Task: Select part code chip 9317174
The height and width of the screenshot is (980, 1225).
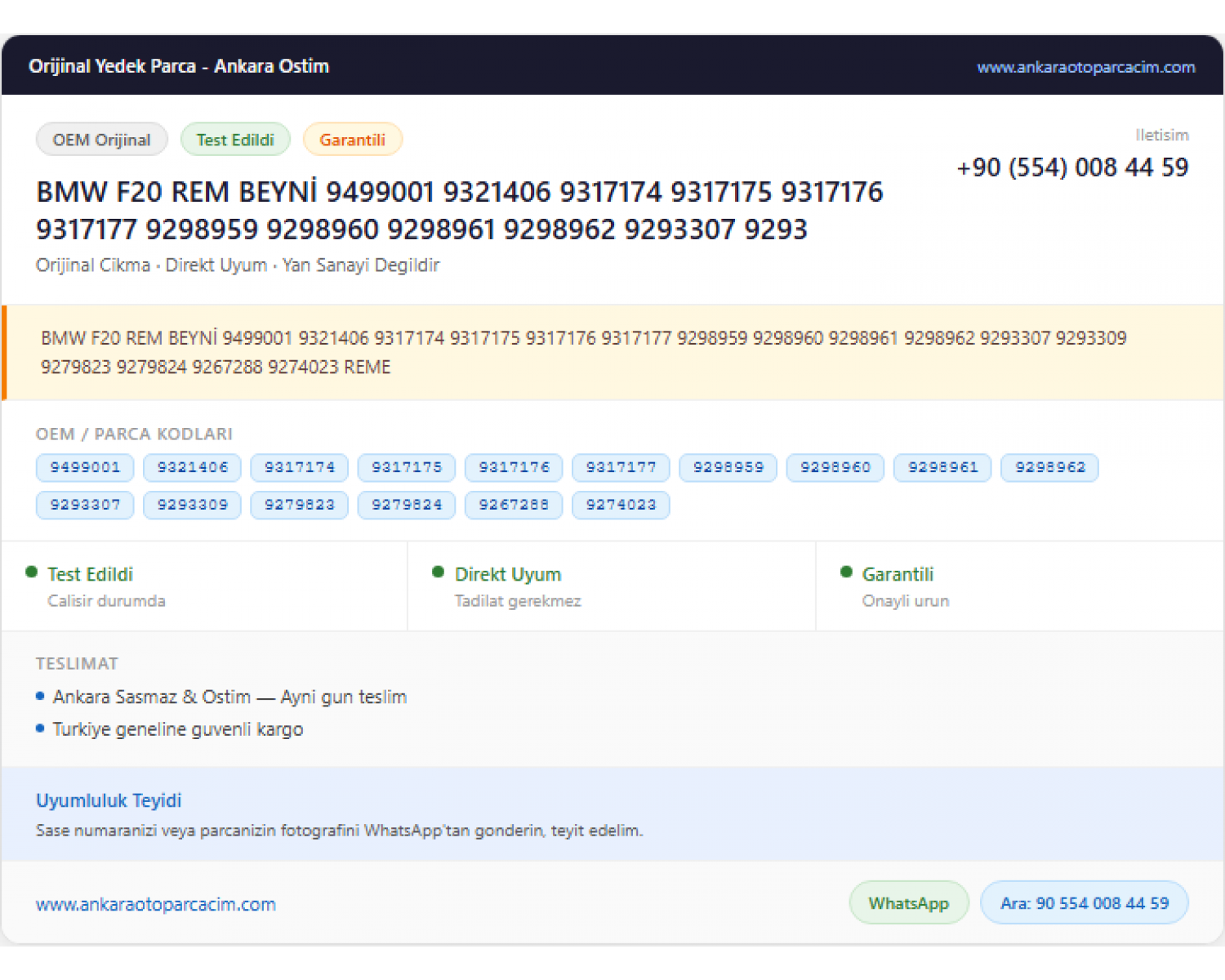Action: tap(300, 467)
